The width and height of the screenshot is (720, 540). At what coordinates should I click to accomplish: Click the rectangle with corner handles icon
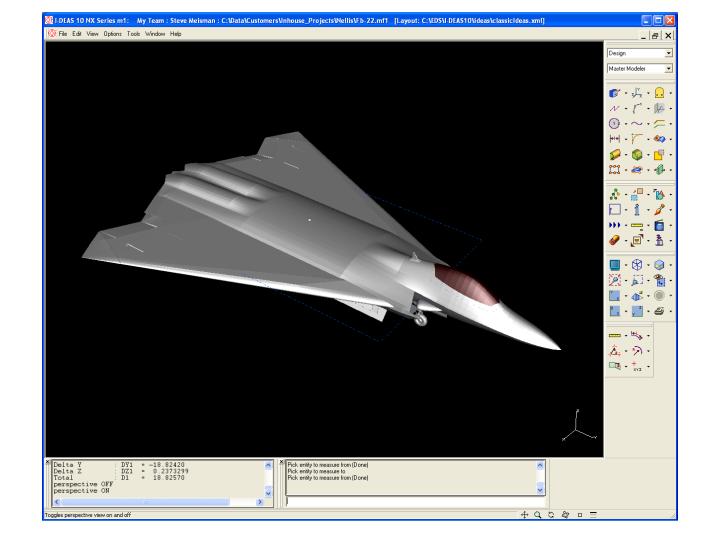pyautogui.click(x=614, y=170)
